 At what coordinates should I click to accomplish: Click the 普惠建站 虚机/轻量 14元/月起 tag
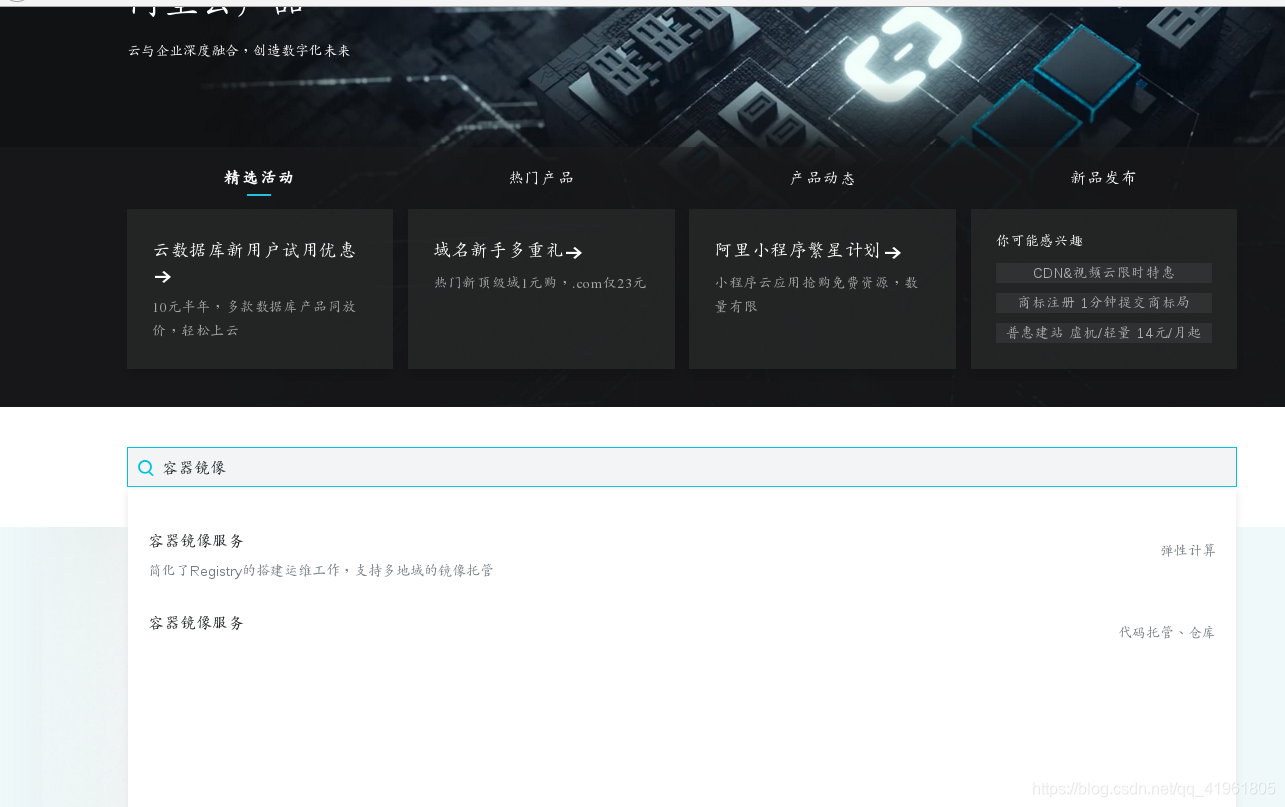(x=1104, y=333)
